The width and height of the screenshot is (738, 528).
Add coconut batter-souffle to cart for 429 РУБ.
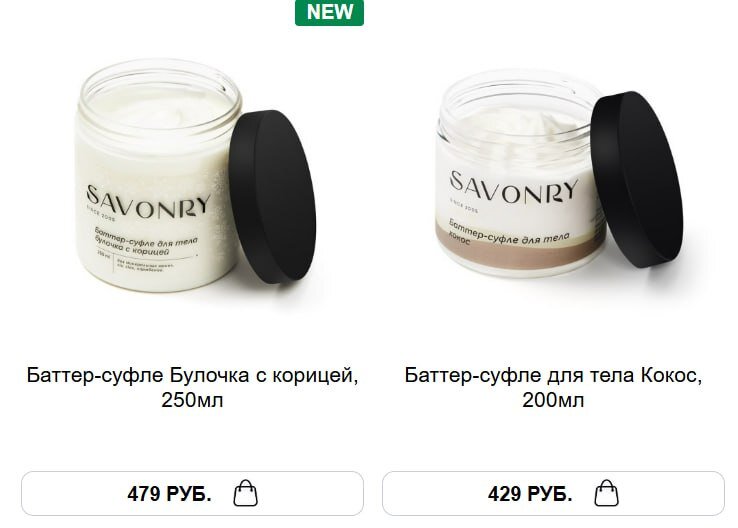[x=554, y=494]
